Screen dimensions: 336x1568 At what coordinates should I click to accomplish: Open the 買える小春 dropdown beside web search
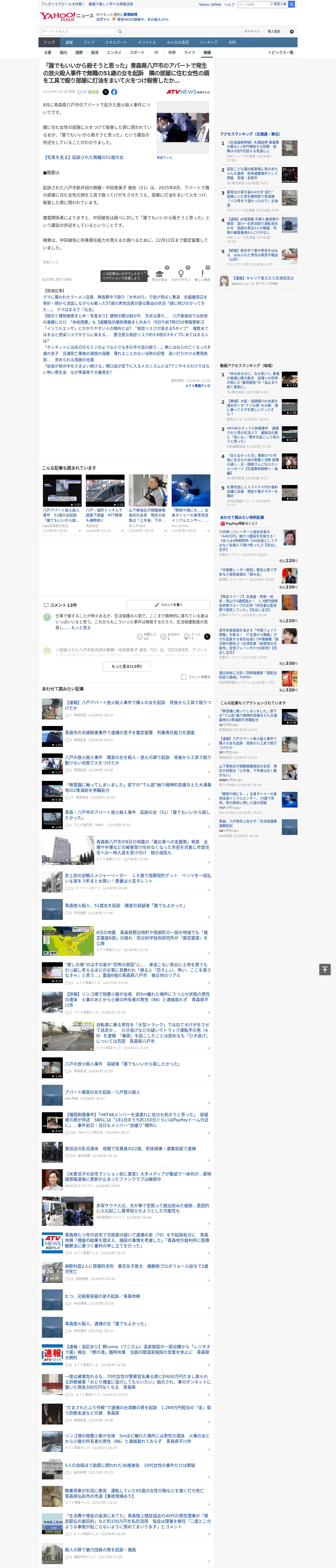pyautogui.click(x=278, y=4)
